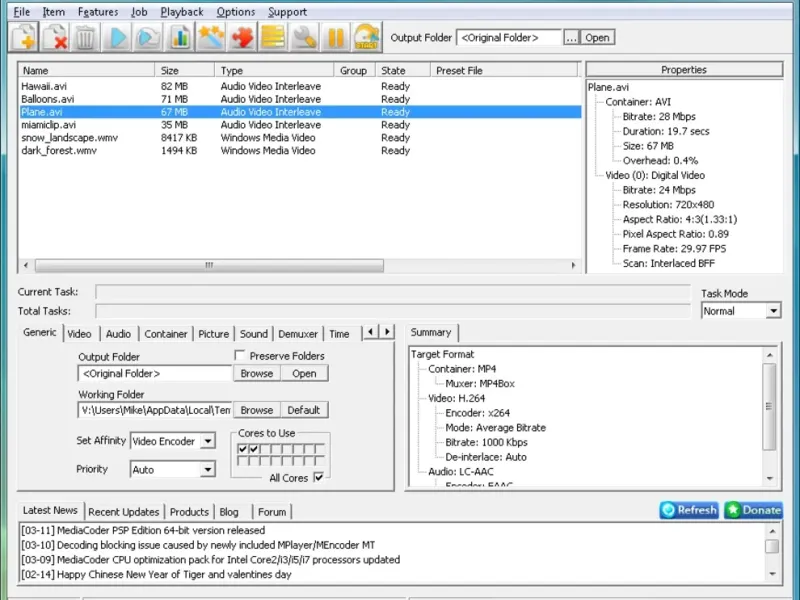Click the remove file icon with red X
This screenshot has height=600, width=800.
tap(55, 38)
